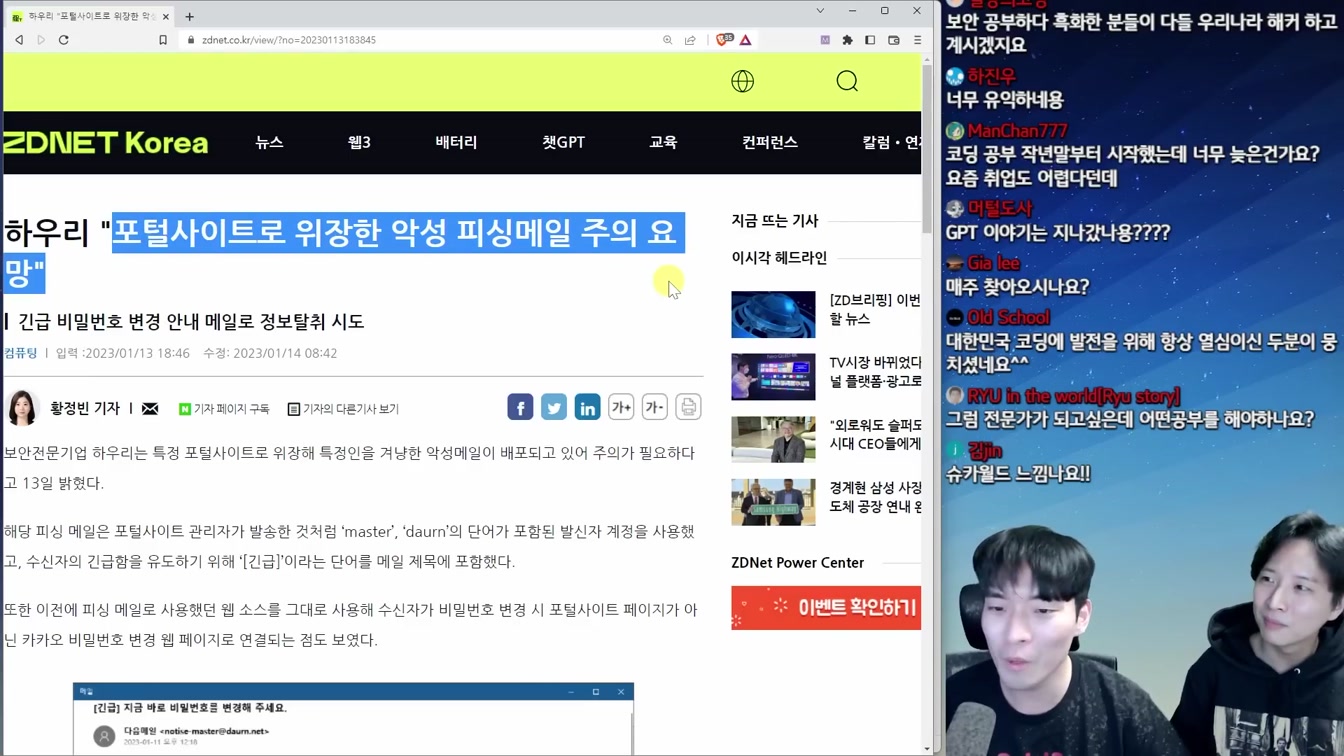This screenshot has height=756, width=1344.
Task: Click the email screenshot image in article
Action: (x=353, y=719)
